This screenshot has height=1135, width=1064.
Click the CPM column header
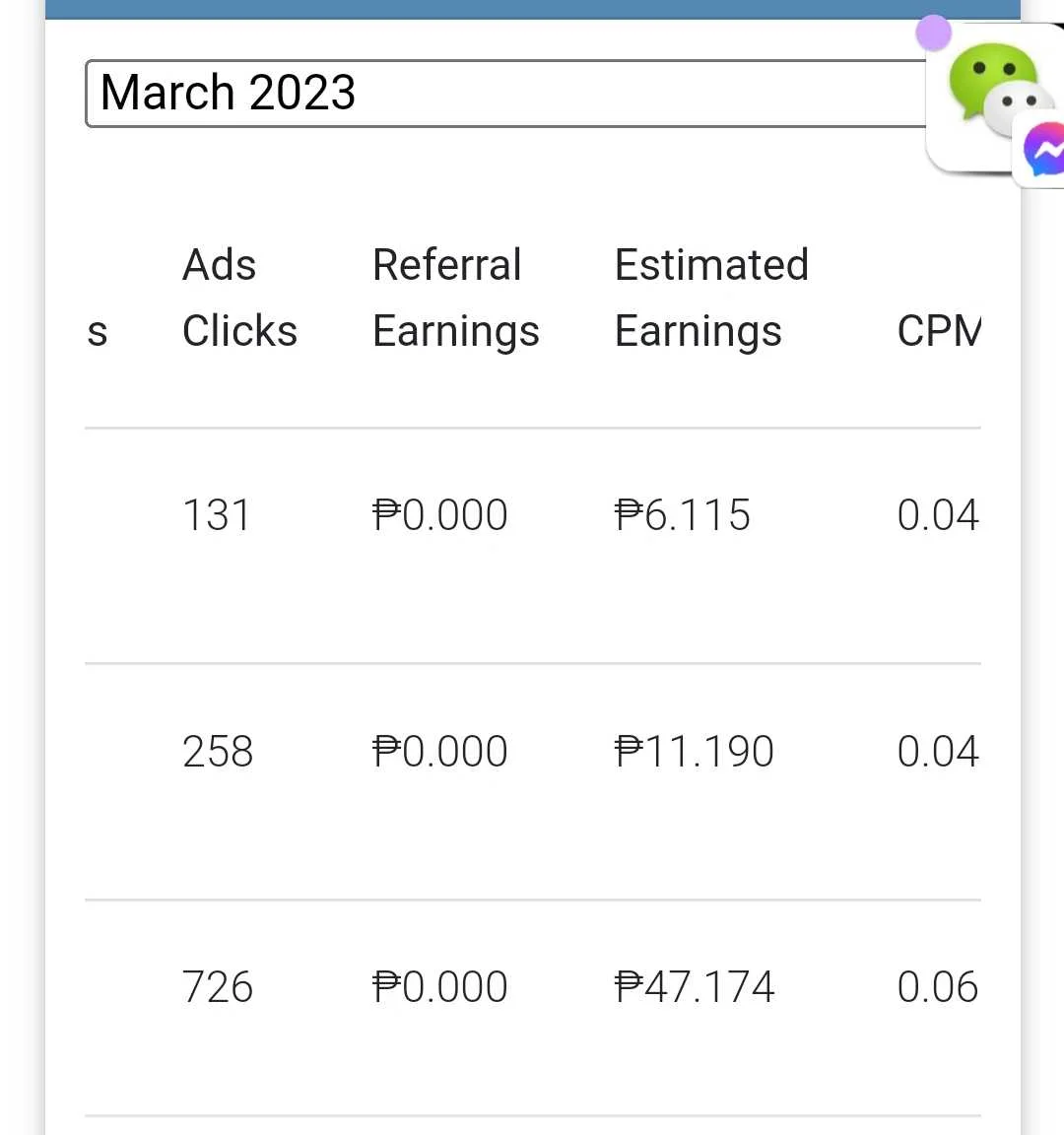tap(939, 331)
